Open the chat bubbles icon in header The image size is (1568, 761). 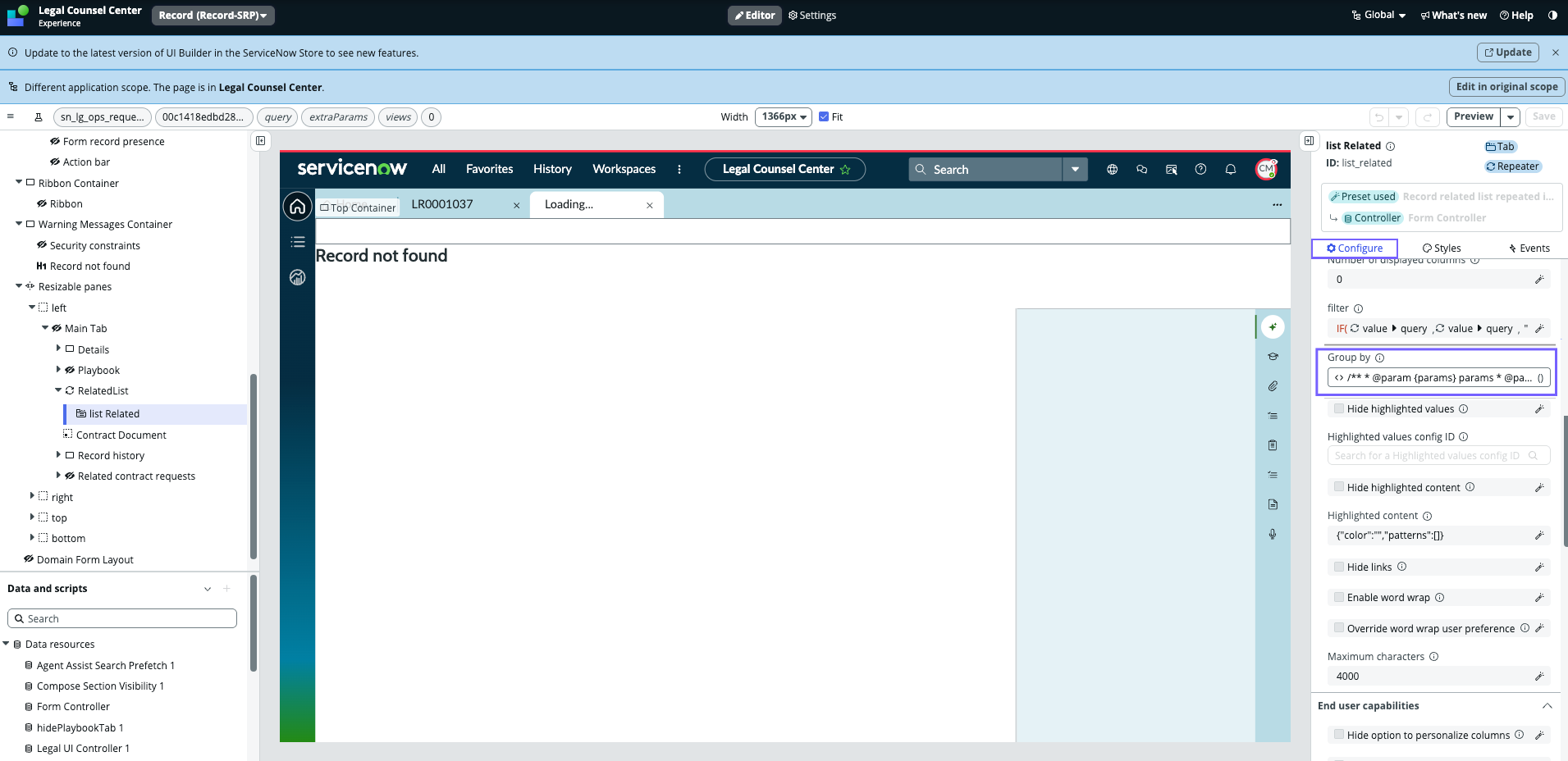tap(1141, 169)
